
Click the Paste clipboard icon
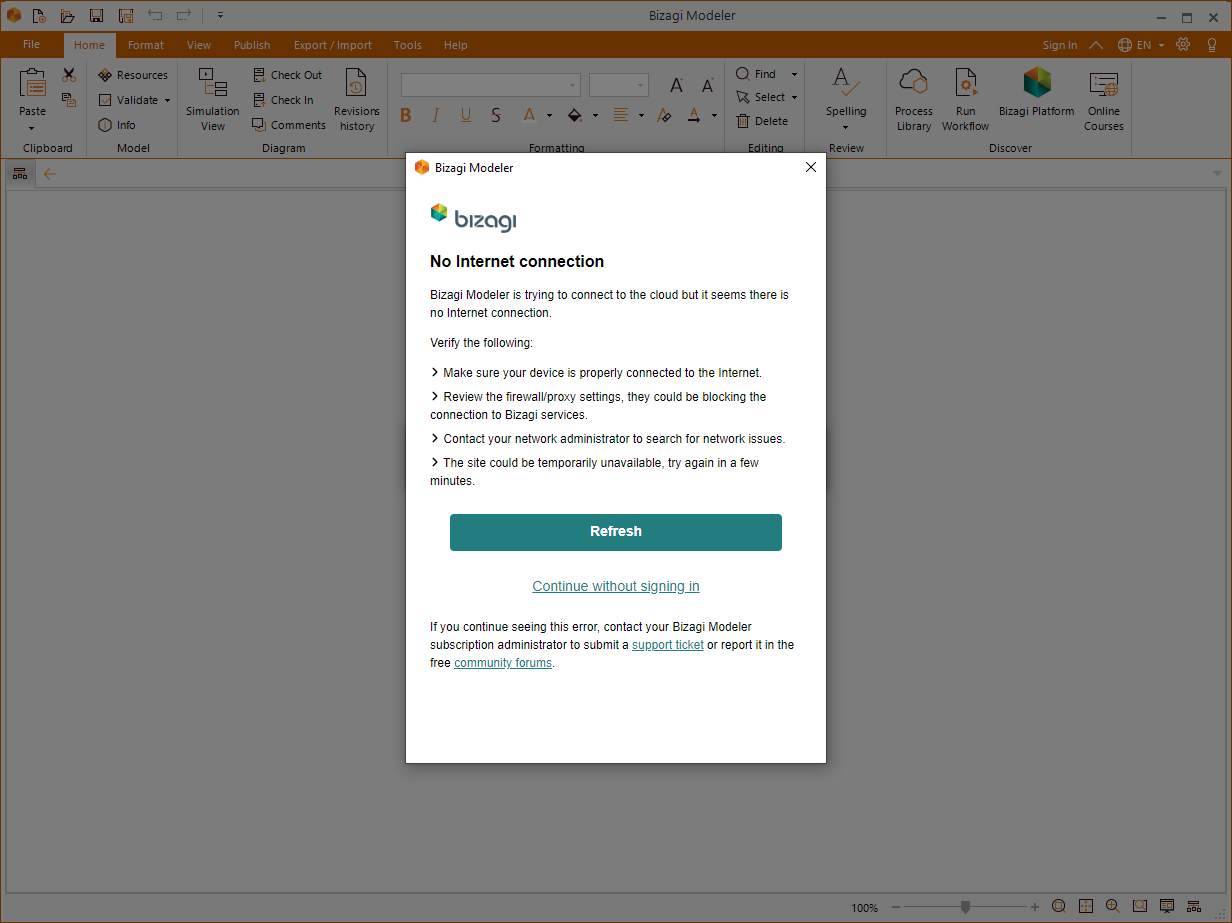pos(32,83)
